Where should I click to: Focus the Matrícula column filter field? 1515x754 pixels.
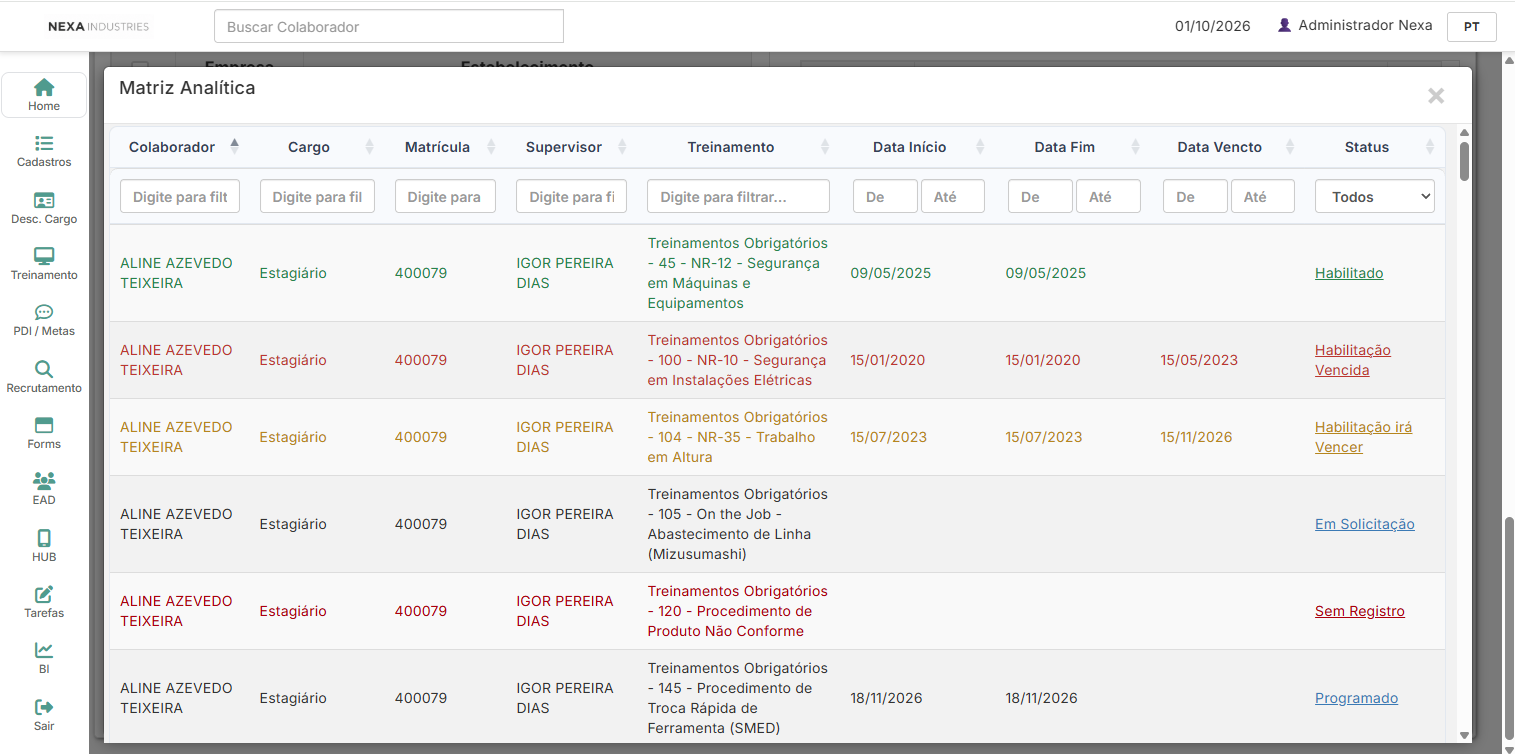point(445,197)
